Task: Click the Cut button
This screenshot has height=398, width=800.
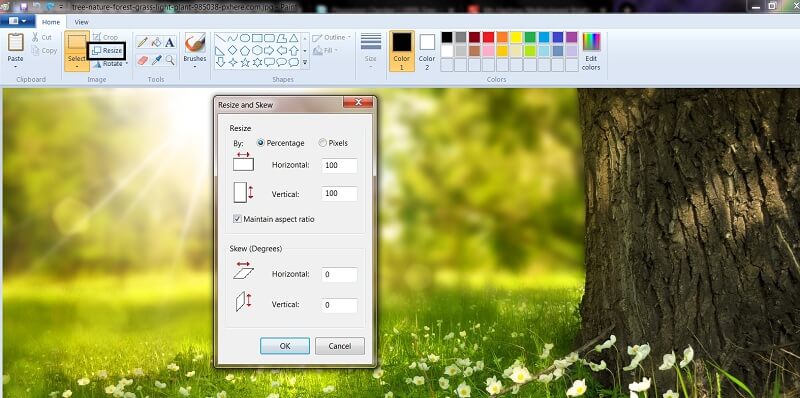Action: click(41, 37)
